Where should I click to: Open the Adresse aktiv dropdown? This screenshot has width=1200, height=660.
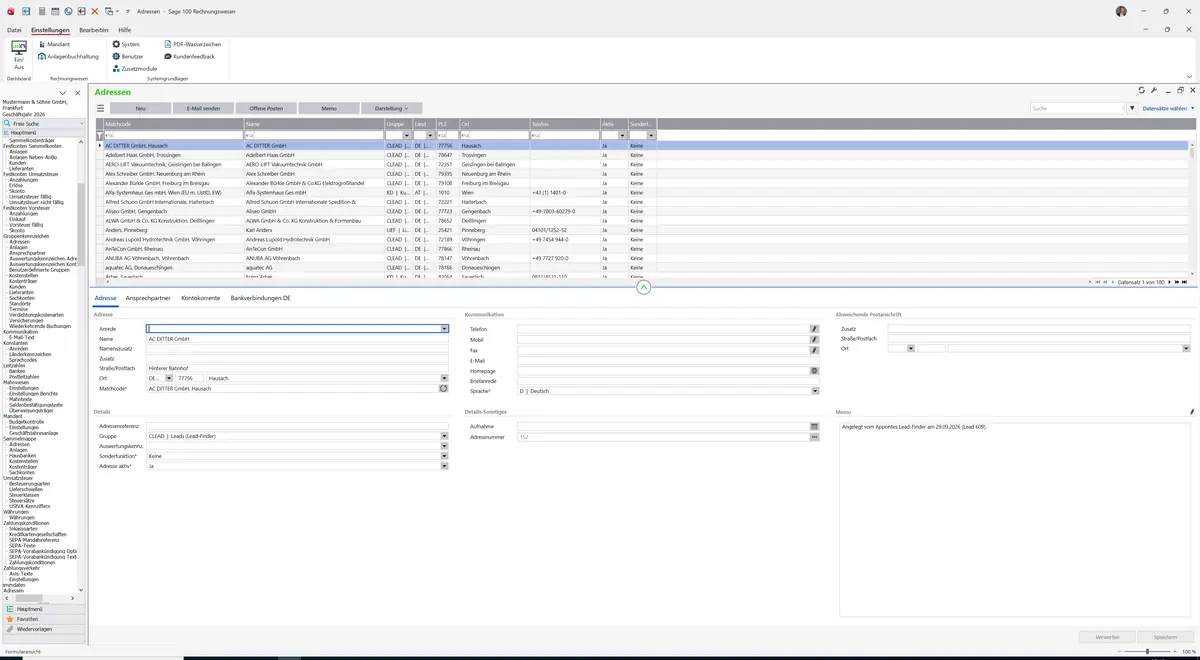444,466
